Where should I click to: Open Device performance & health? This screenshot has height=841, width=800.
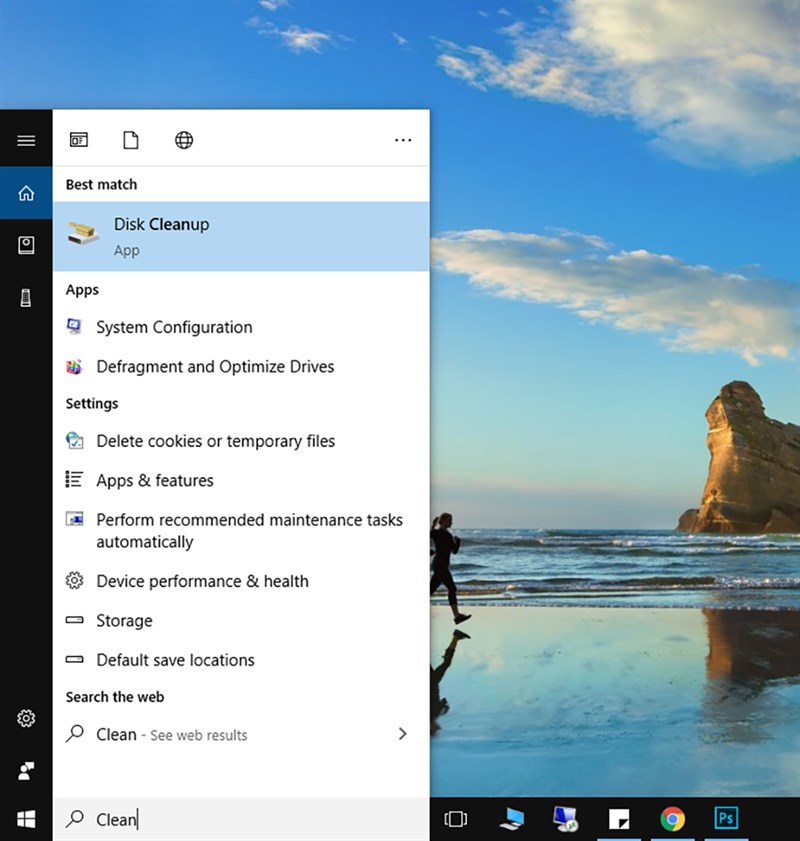(x=241, y=581)
